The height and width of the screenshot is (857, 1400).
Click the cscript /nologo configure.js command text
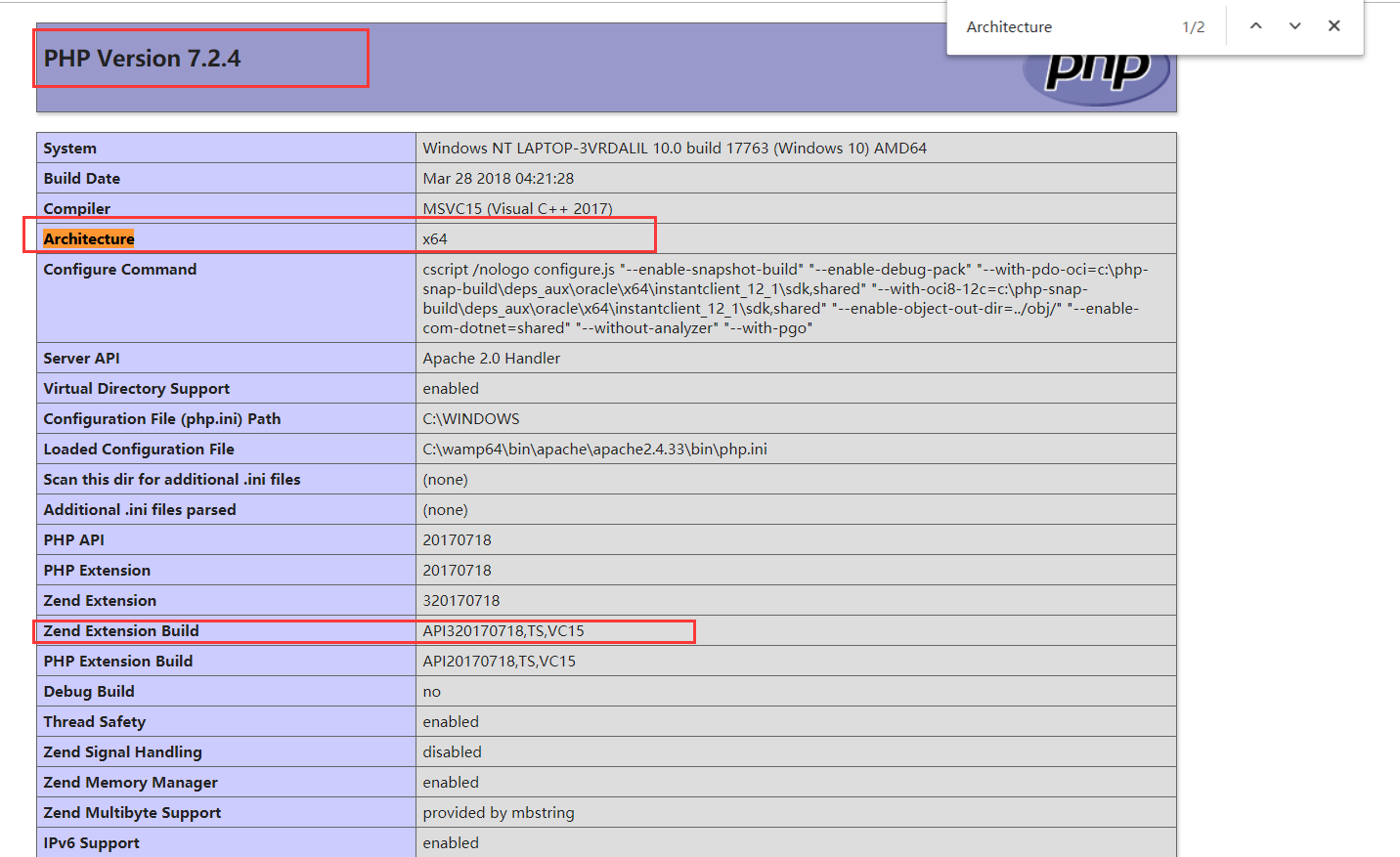(x=786, y=299)
